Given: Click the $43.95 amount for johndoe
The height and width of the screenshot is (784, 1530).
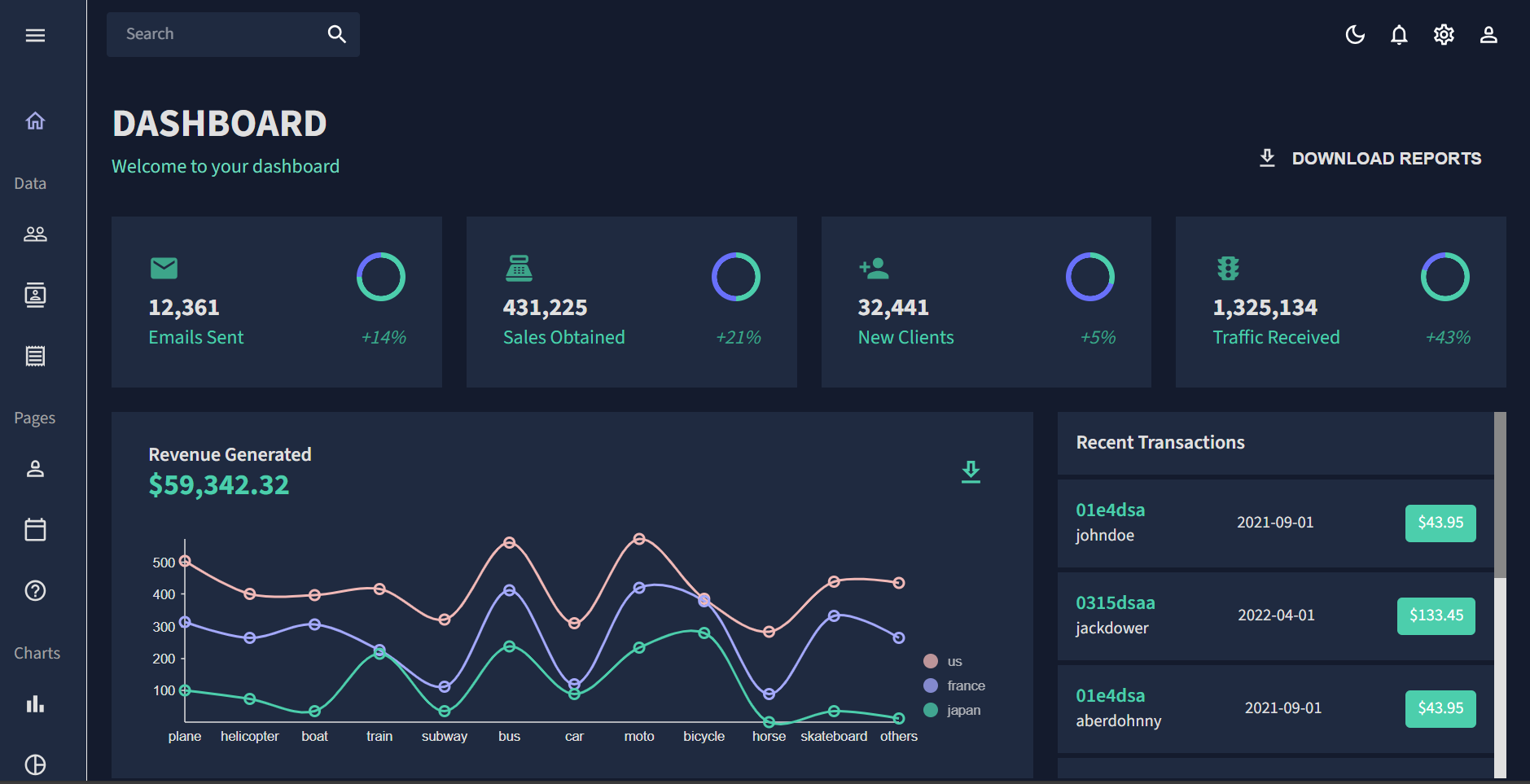Looking at the screenshot, I should (x=1440, y=523).
